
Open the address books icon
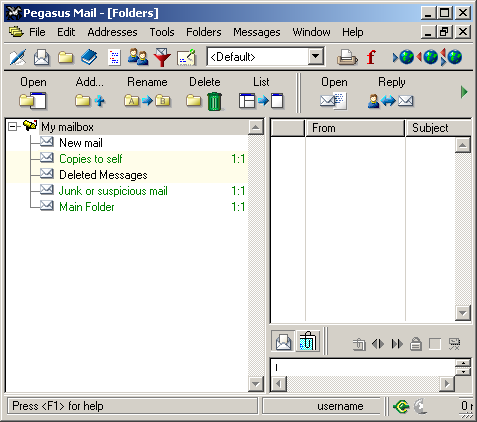point(89,57)
